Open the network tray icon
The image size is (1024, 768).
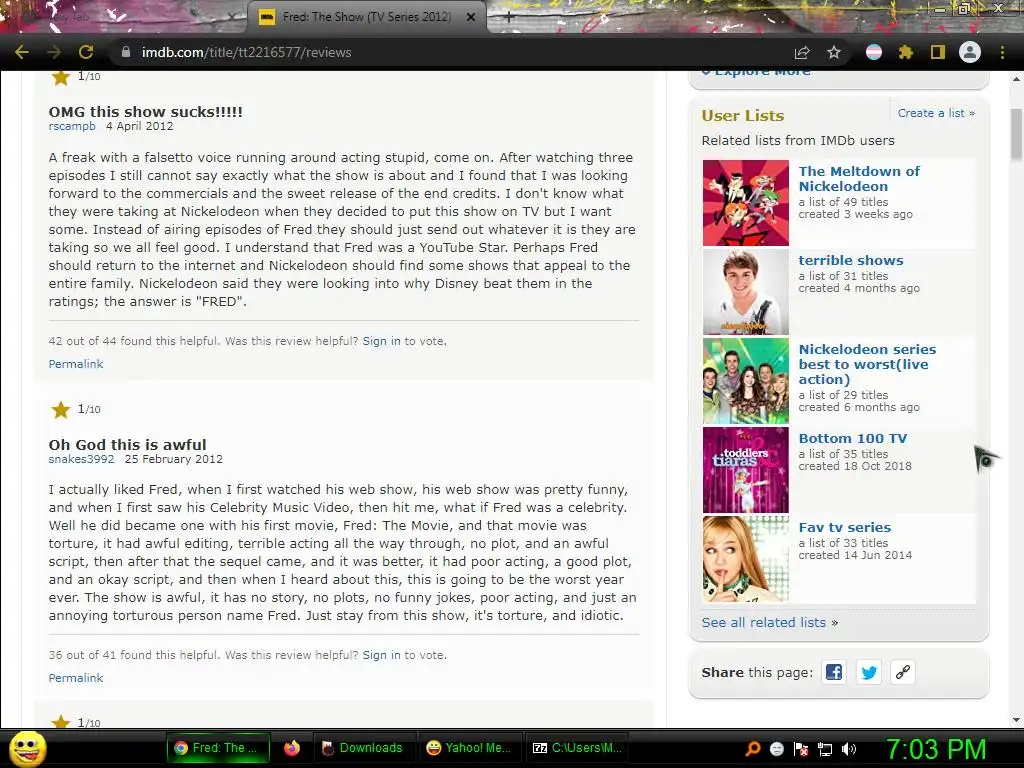click(x=825, y=749)
